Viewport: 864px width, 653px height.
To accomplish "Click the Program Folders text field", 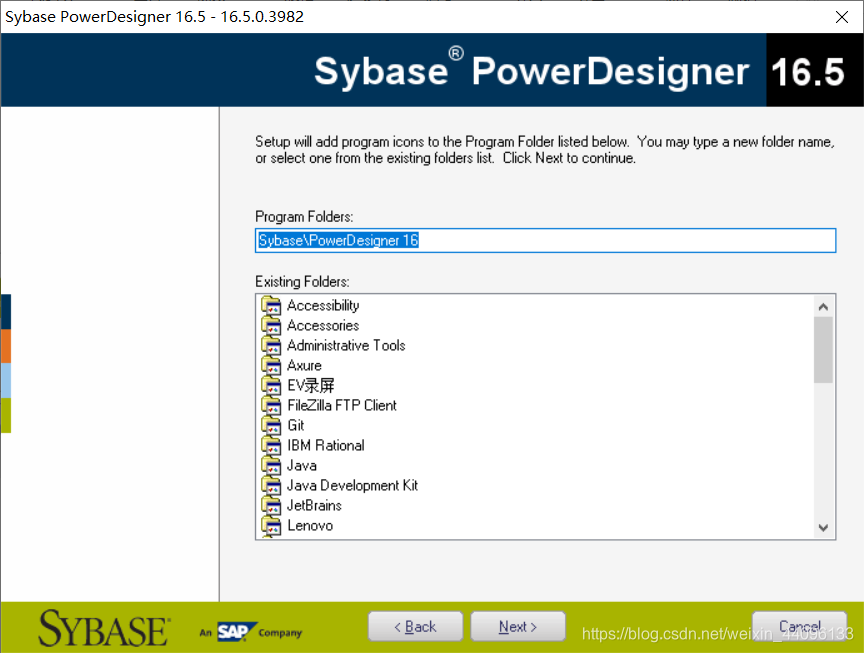I will point(546,240).
